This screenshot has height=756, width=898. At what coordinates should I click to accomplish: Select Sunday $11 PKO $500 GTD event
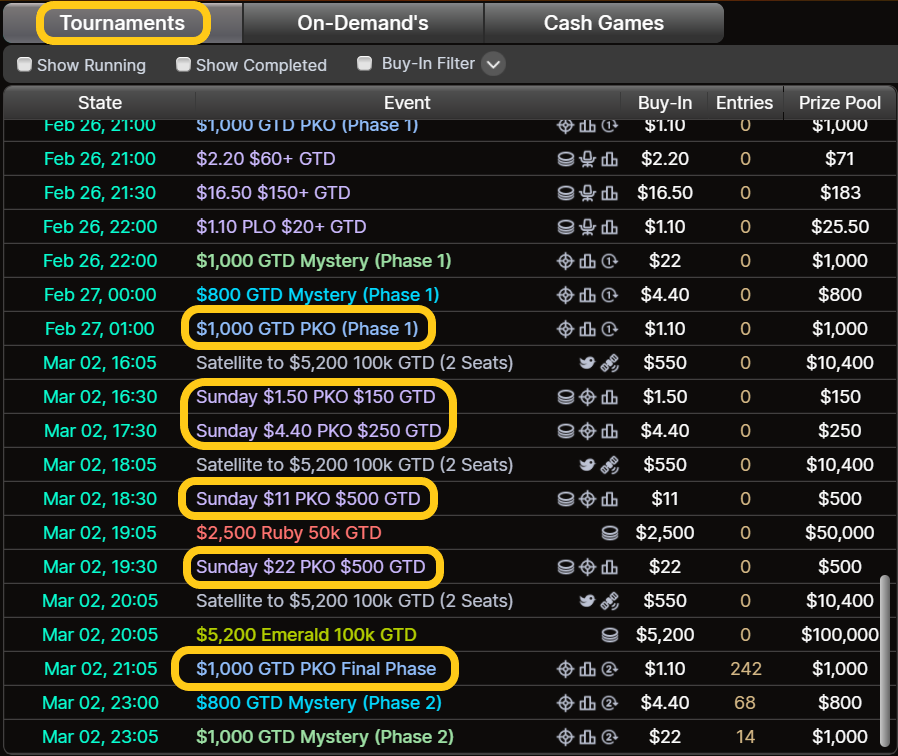point(308,499)
